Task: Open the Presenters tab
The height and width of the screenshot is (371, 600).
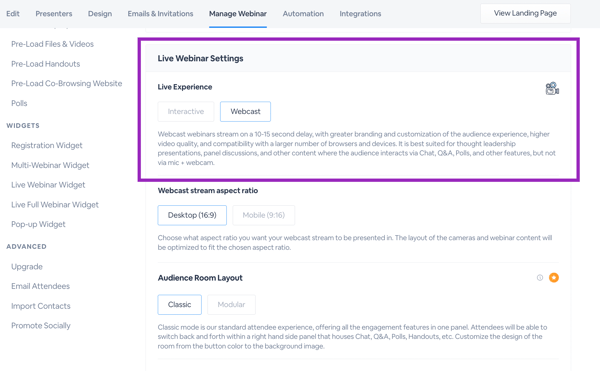Action: 54,14
